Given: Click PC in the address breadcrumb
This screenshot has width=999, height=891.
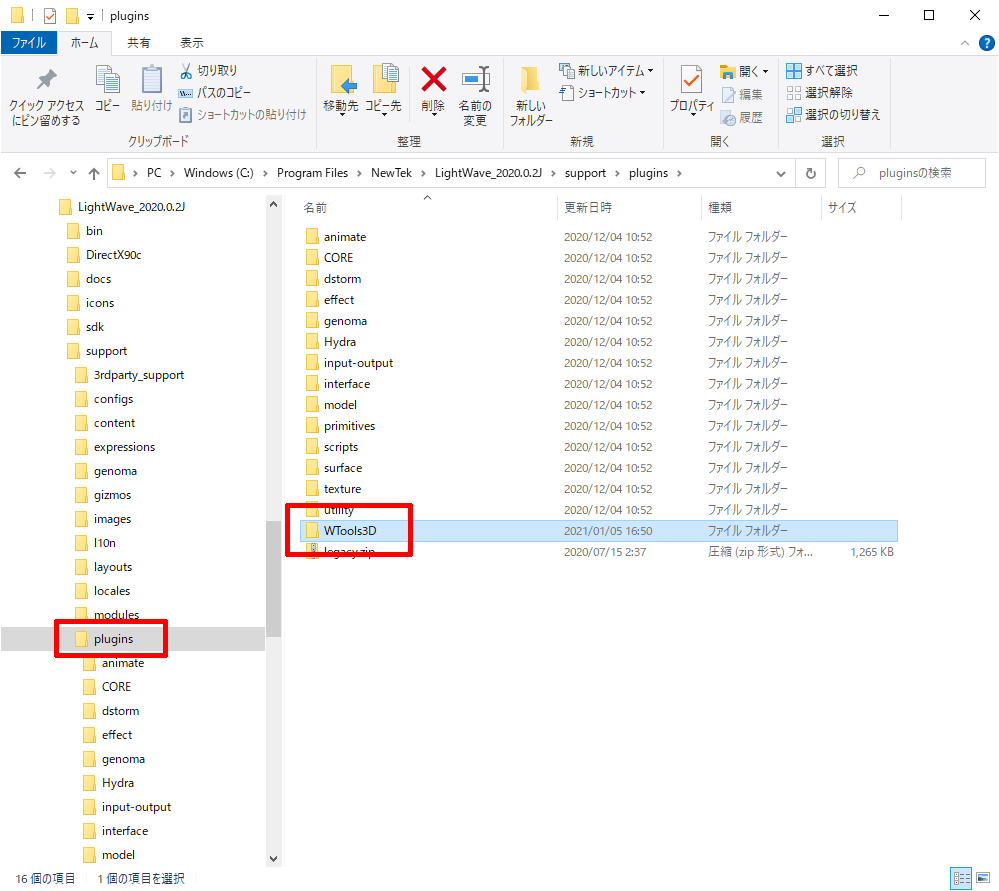Looking at the screenshot, I should point(154,173).
